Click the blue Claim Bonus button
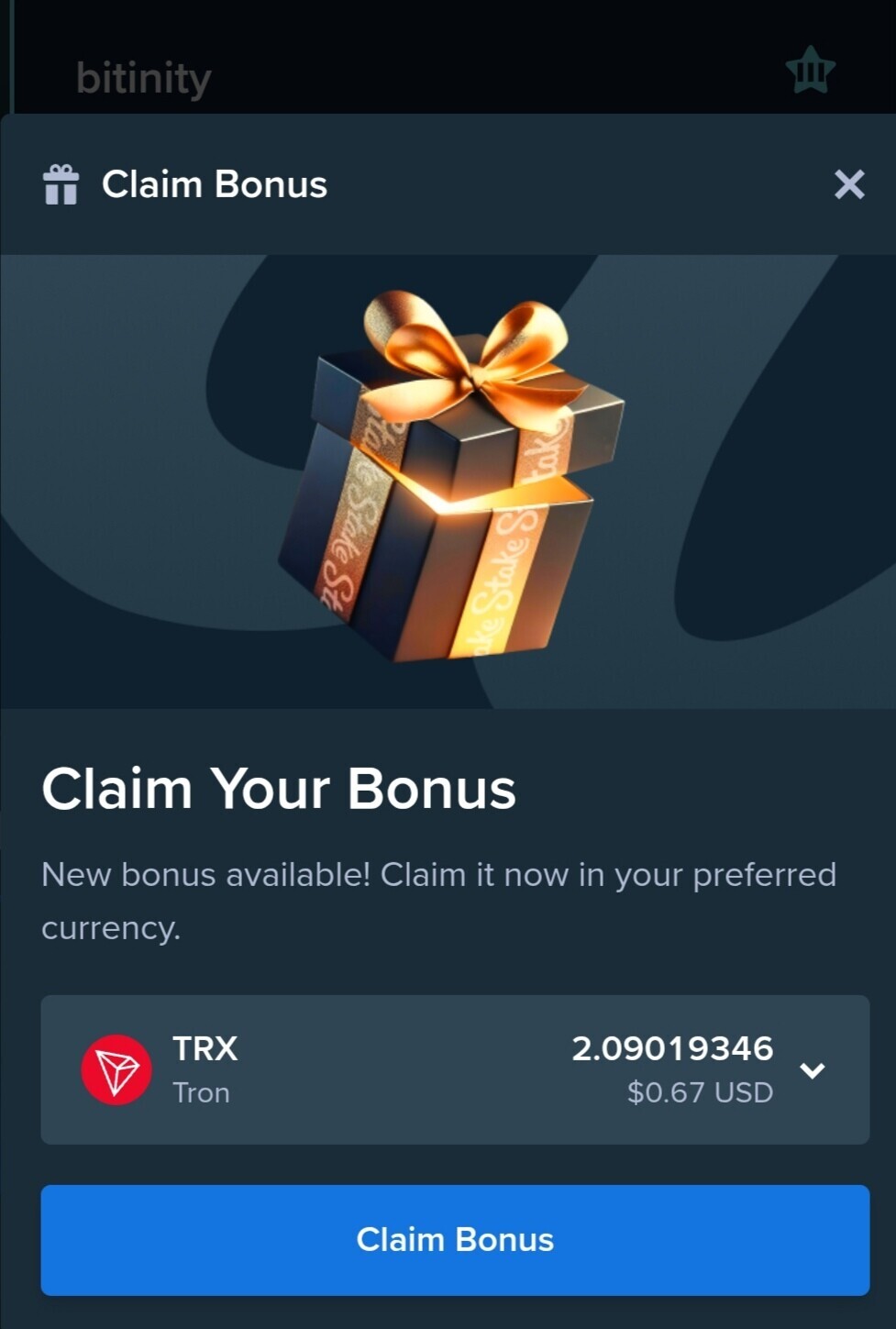 click(455, 1240)
